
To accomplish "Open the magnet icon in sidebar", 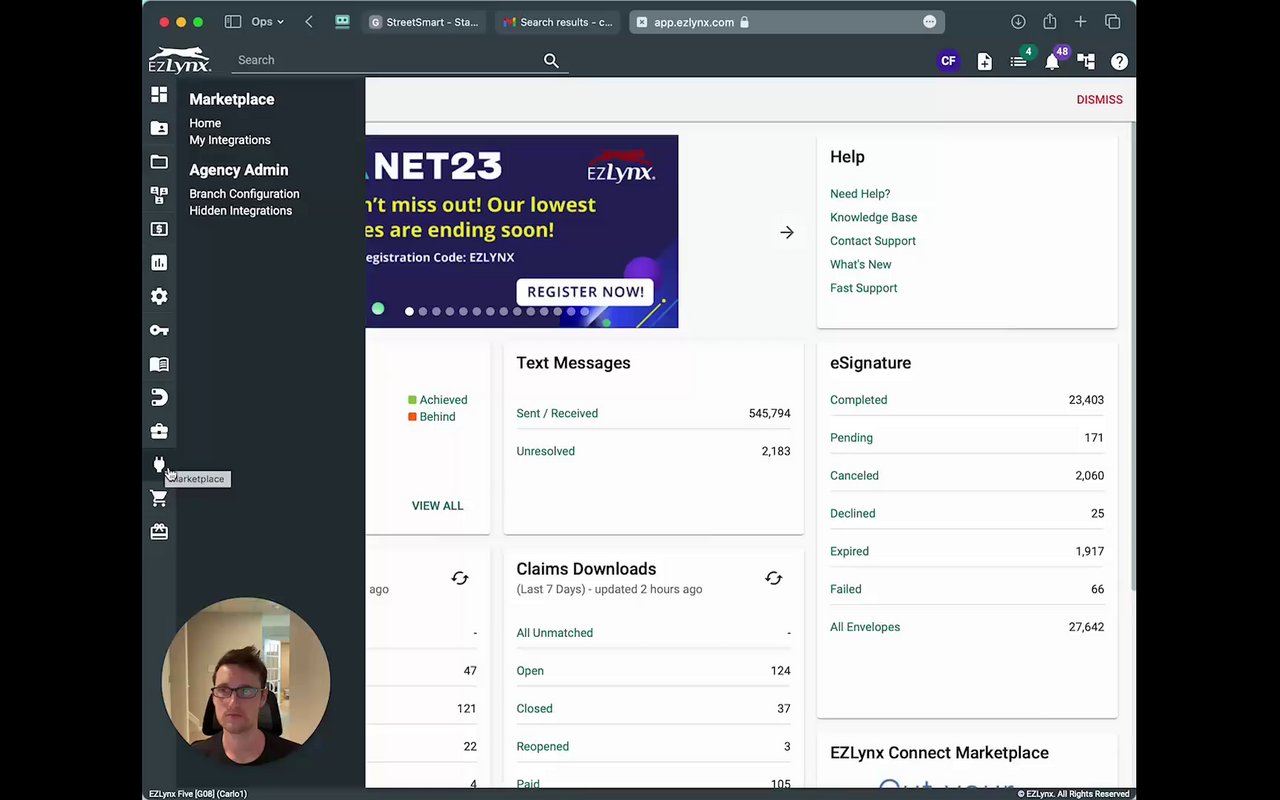I will pos(159,398).
